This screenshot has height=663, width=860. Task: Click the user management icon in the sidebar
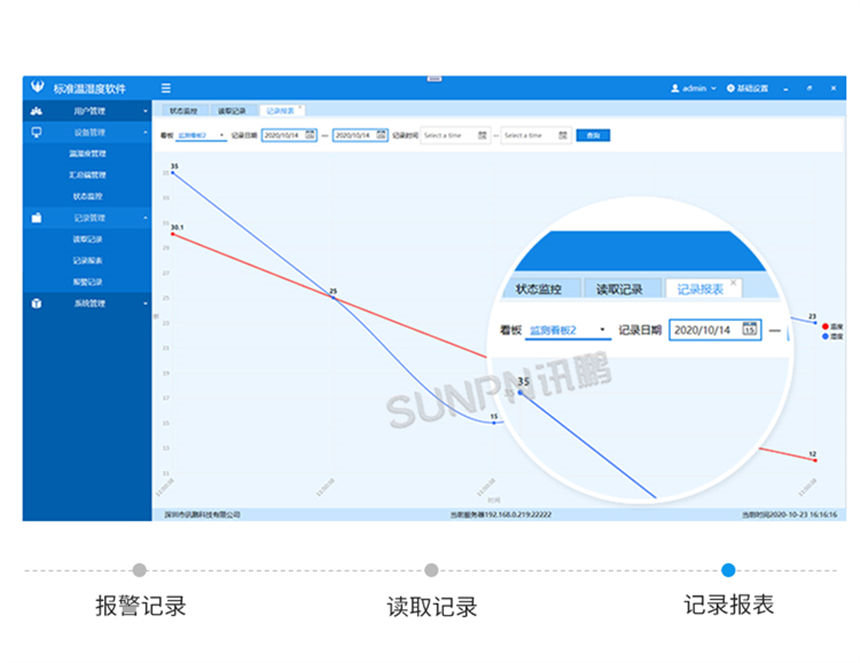pos(36,110)
